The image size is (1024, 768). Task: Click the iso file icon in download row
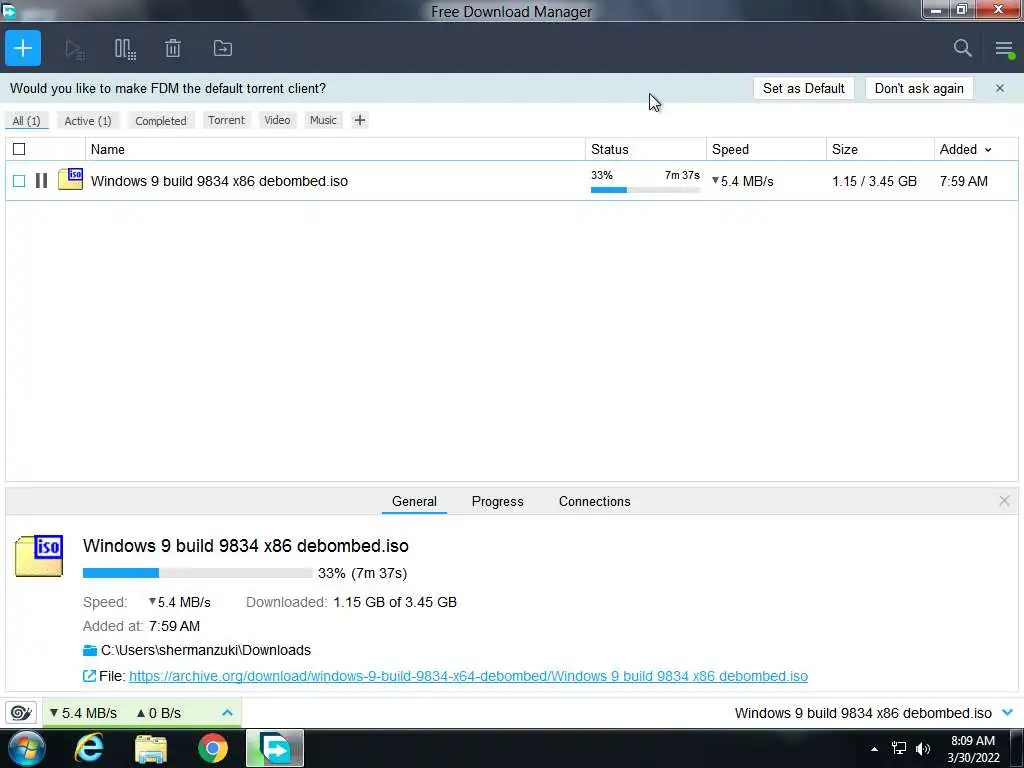[71, 180]
